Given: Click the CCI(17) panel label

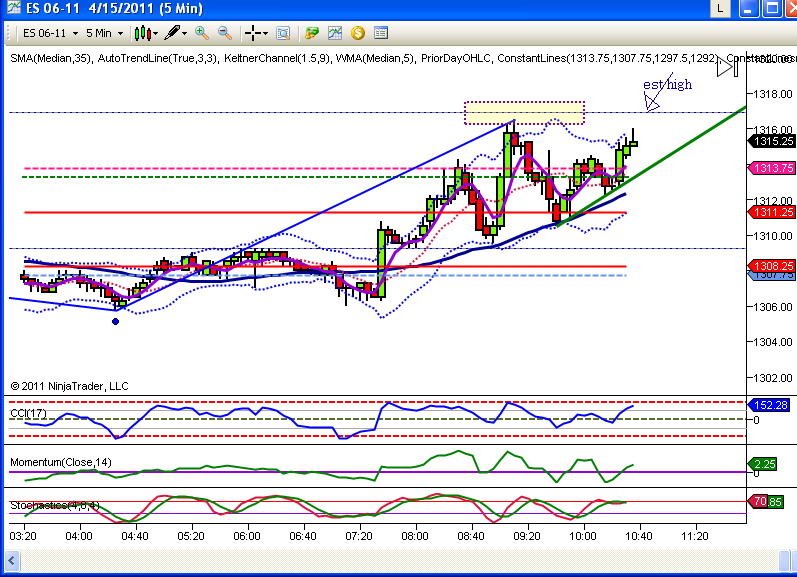Looking at the screenshot, I should point(28,413).
